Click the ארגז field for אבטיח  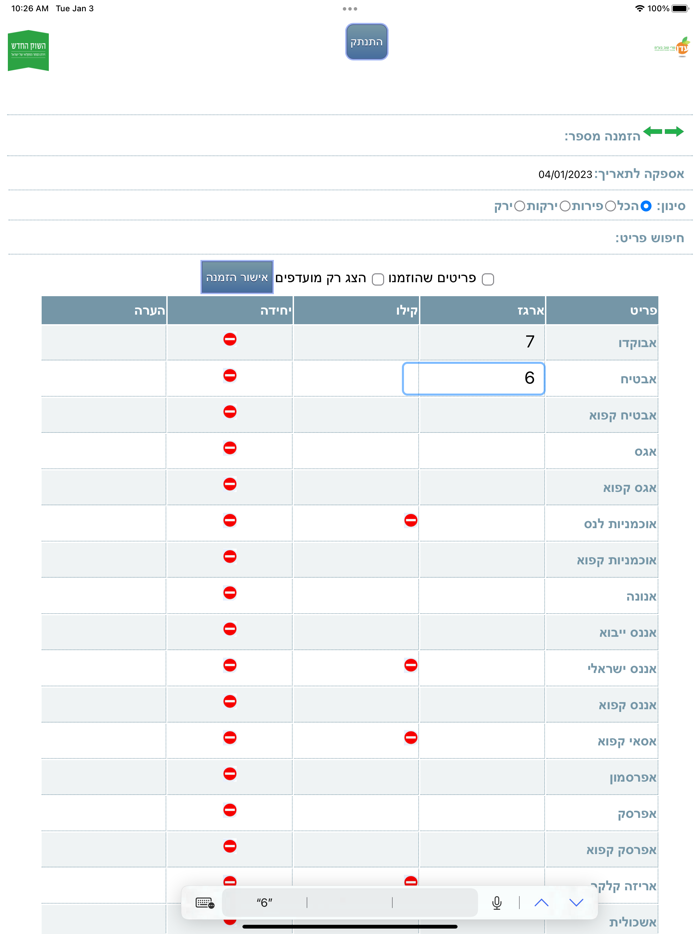click(474, 378)
